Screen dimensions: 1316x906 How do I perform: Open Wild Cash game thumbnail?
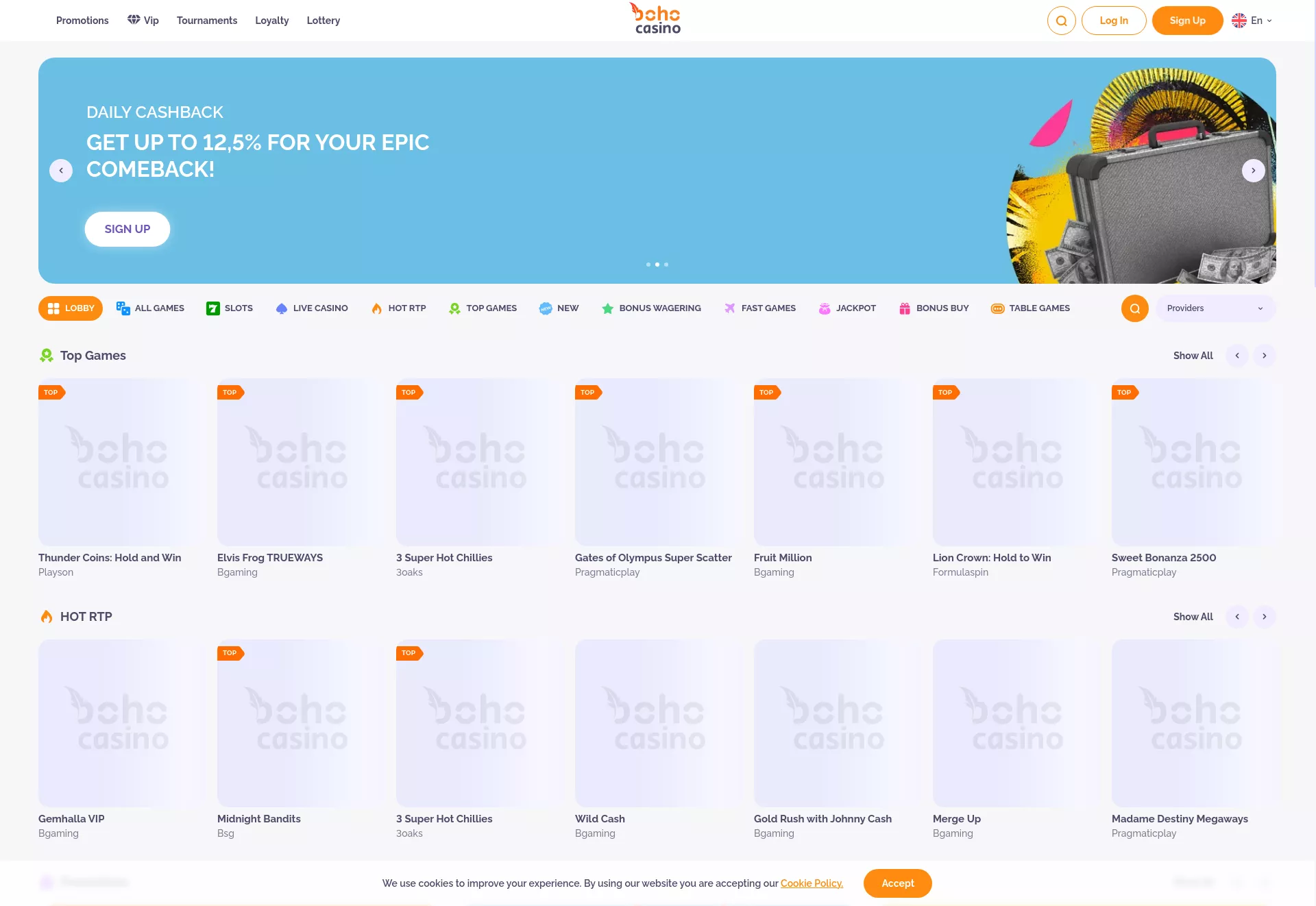(x=659, y=723)
